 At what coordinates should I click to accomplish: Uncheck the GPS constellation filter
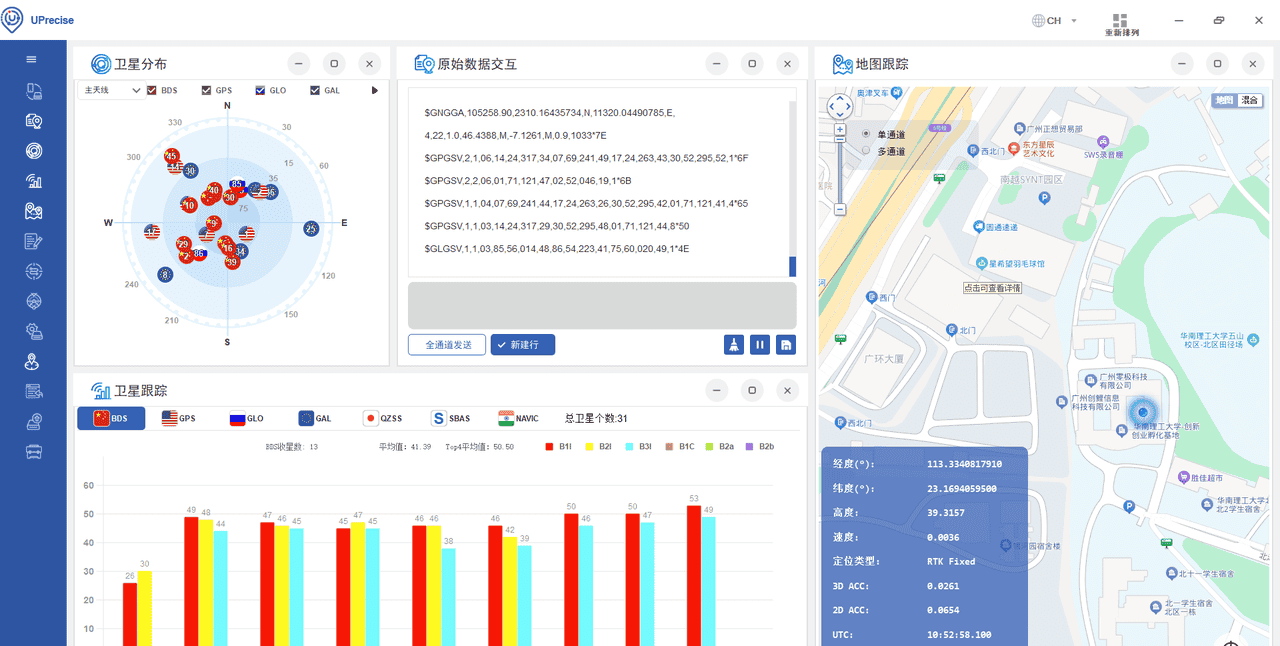(205, 90)
